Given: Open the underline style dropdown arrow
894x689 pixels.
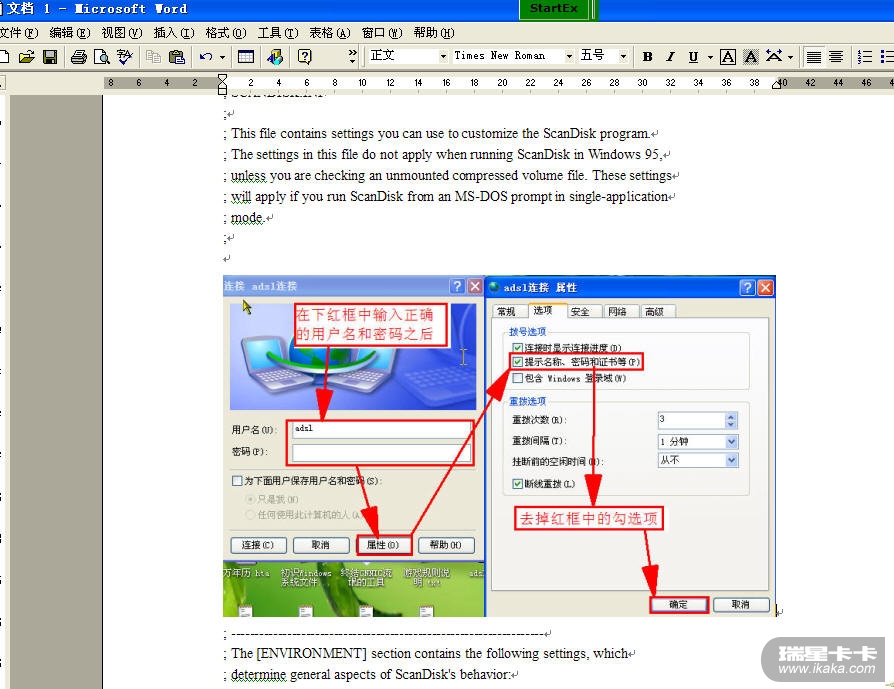Looking at the screenshot, I should coord(710,56).
